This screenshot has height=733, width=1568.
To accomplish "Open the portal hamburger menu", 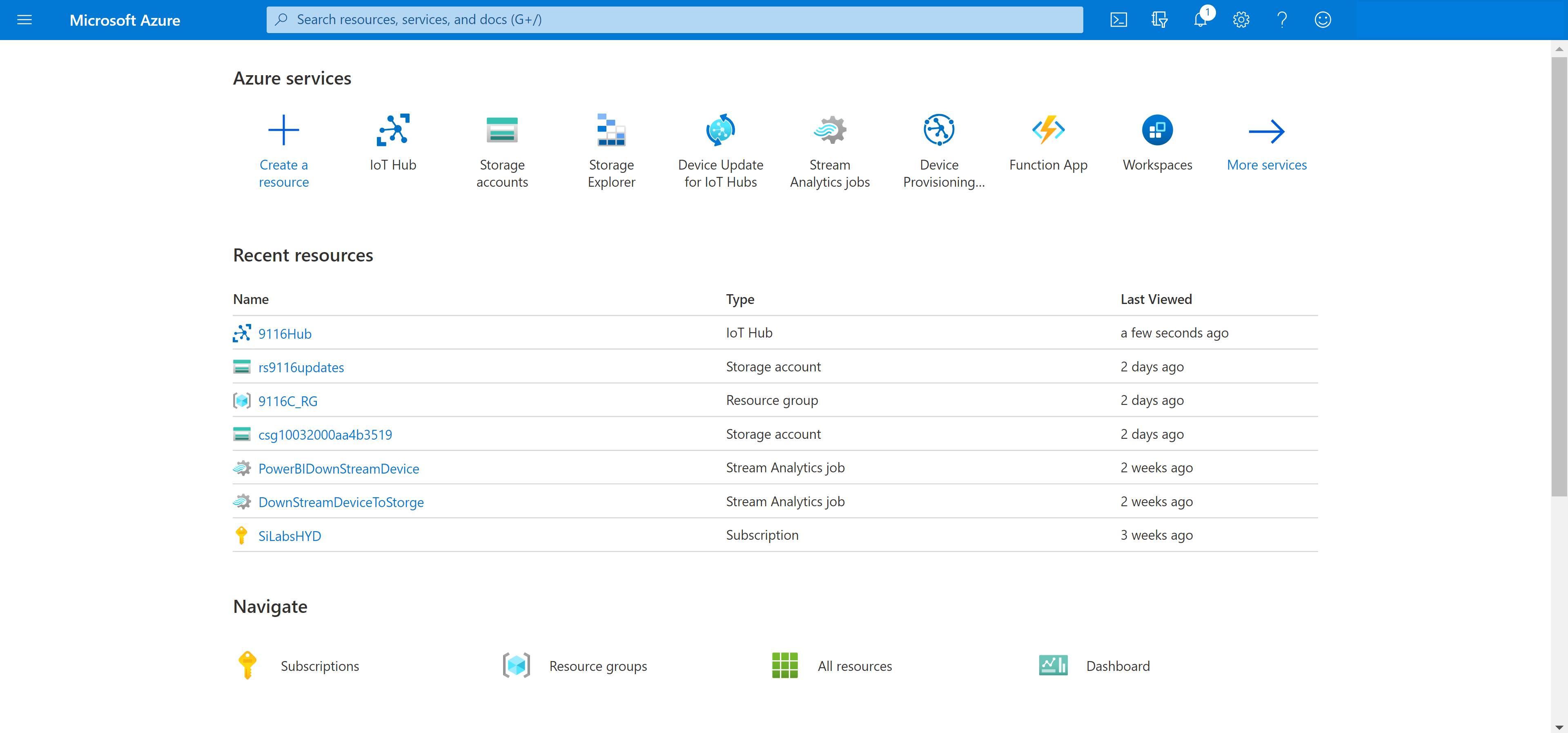I will pos(24,20).
